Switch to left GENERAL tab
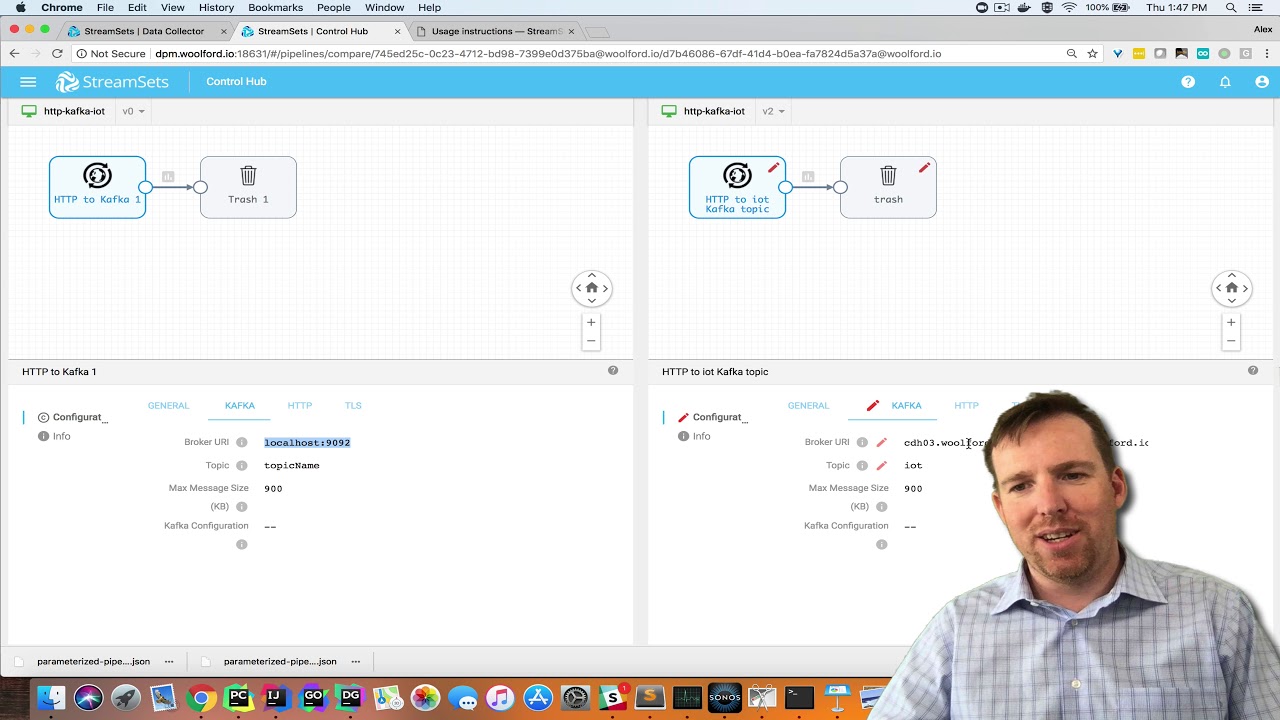The image size is (1280, 720). pyautogui.click(x=168, y=405)
